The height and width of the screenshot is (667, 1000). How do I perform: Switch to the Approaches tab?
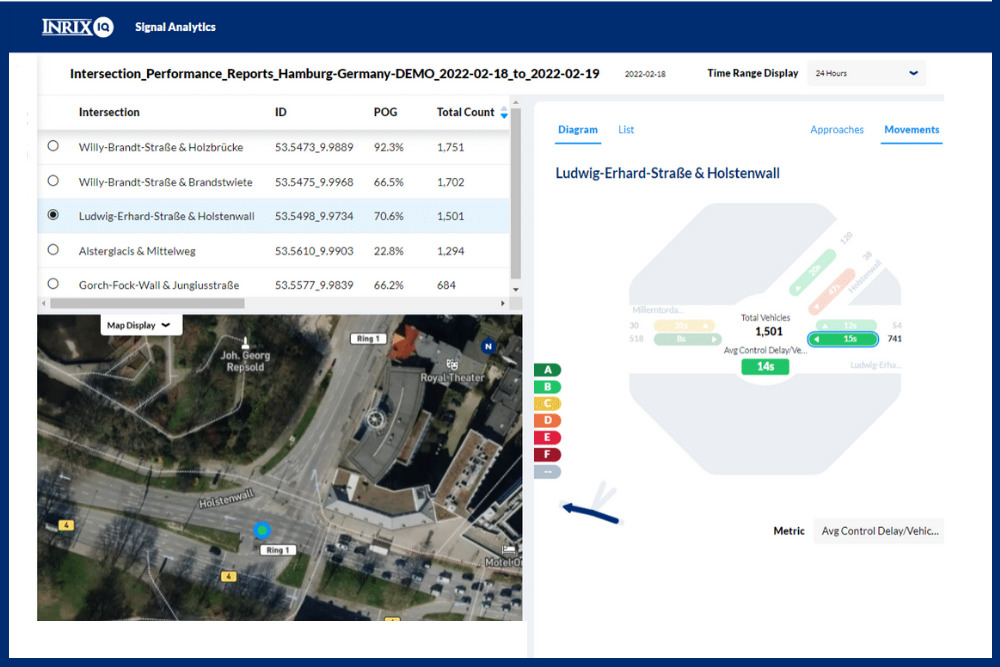point(836,130)
